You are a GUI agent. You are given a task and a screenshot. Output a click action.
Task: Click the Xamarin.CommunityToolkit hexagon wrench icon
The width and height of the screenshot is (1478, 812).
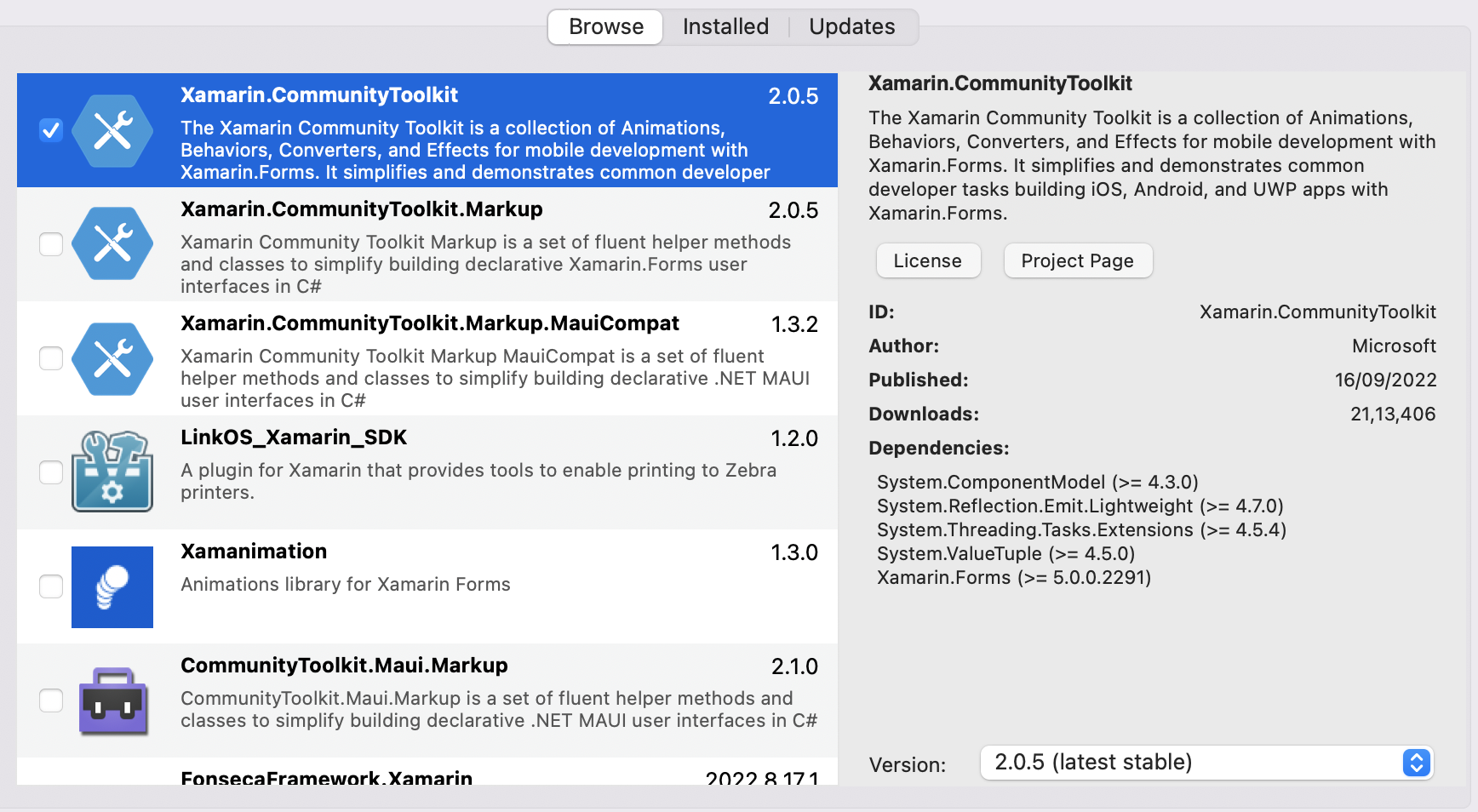(112, 131)
